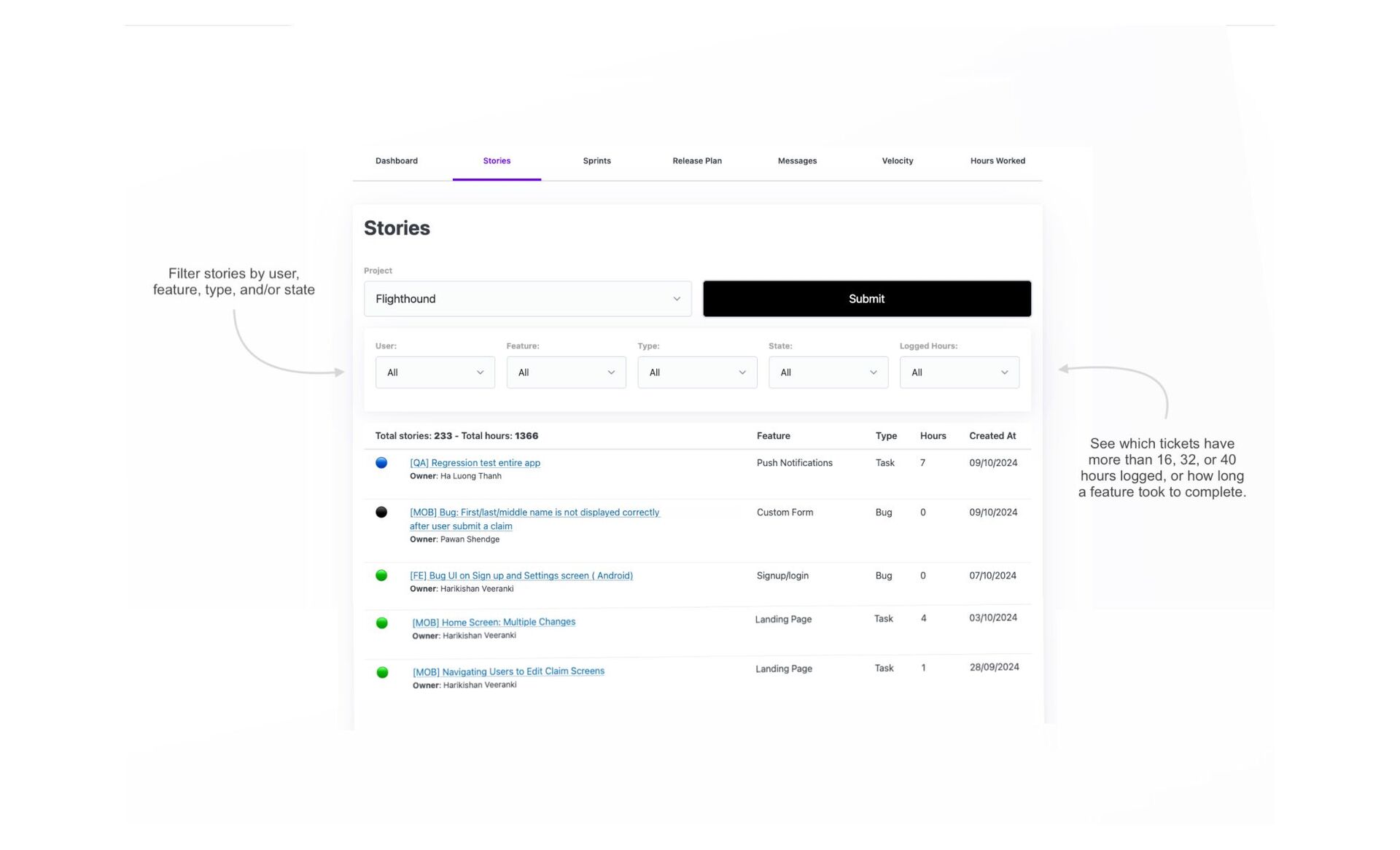This screenshot has width=1400, height=850.
Task: Expand the Logged Hours filter dropdown
Action: [x=959, y=373]
